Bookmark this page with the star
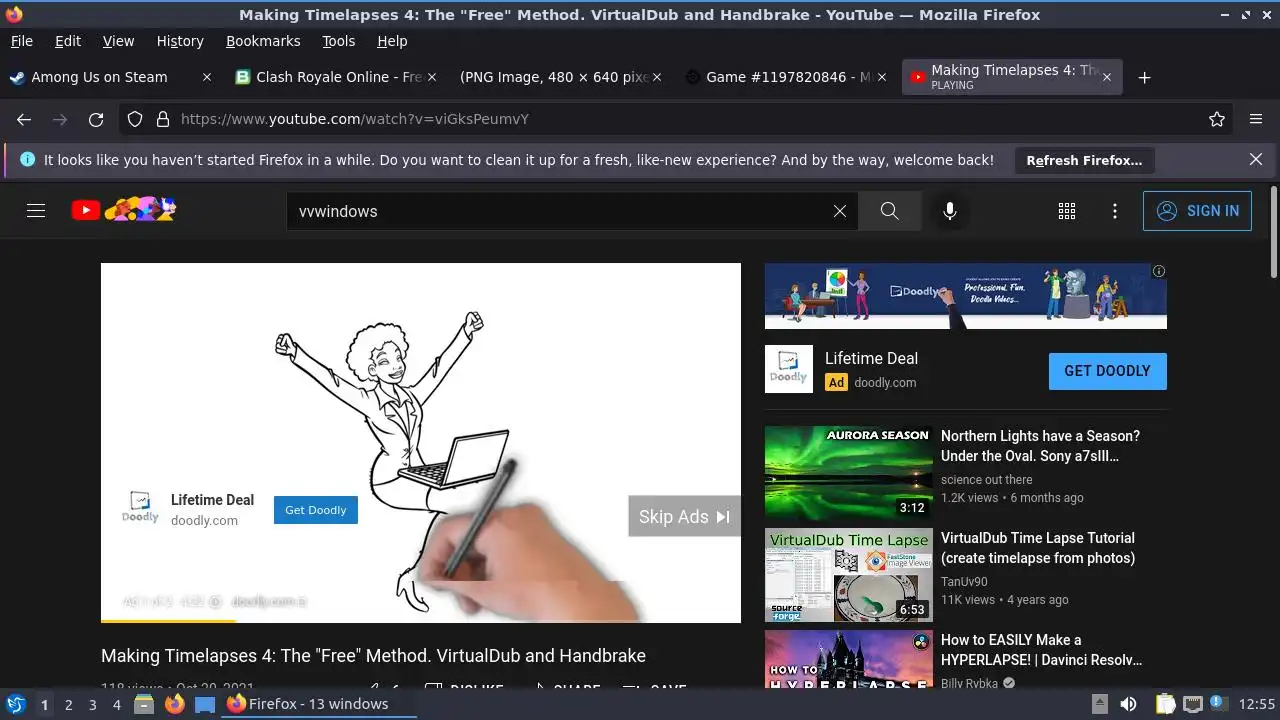This screenshot has height=720, width=1280. tap(1217, 119)
